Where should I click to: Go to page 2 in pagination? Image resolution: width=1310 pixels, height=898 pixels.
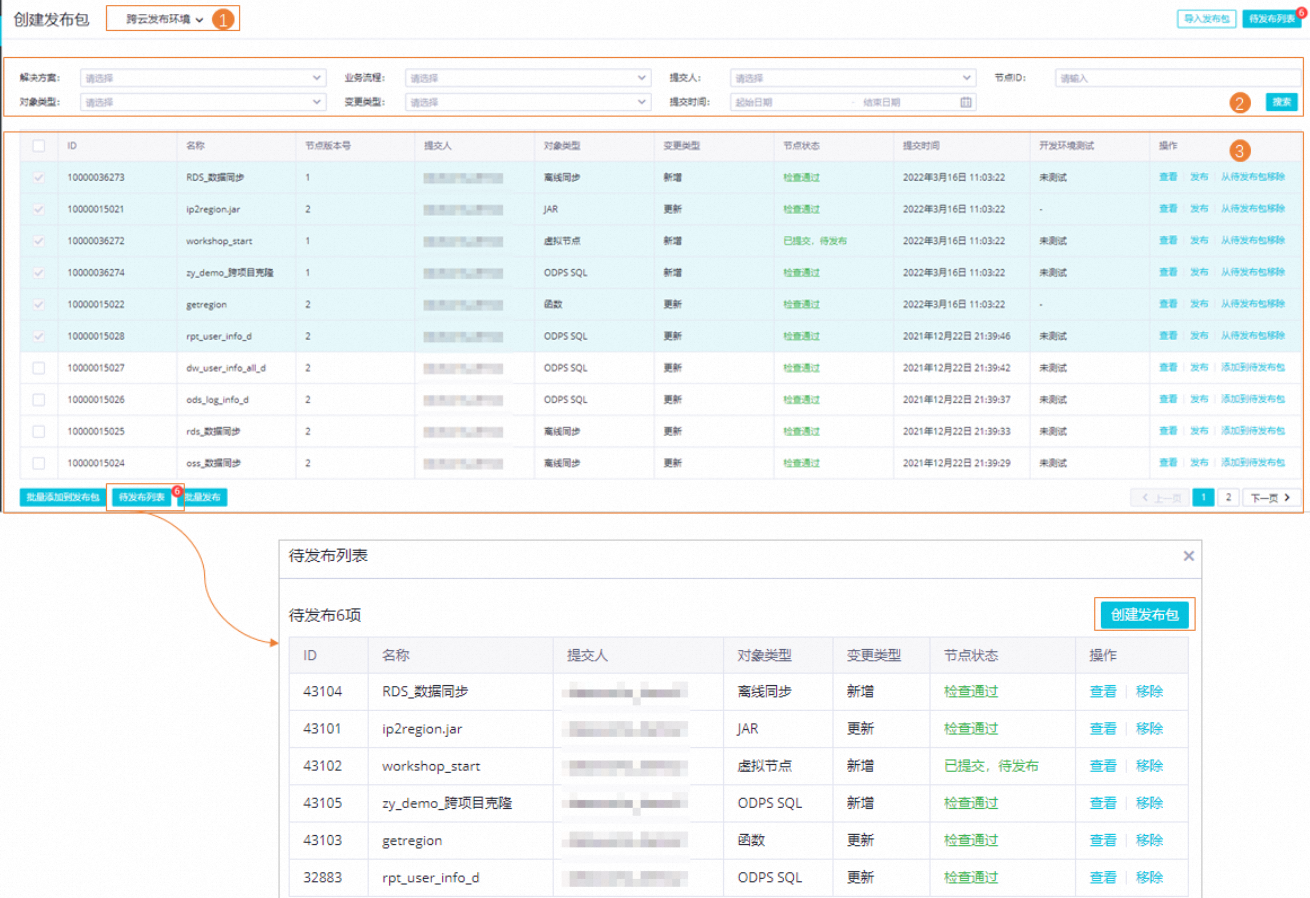tap(1229, 497)
